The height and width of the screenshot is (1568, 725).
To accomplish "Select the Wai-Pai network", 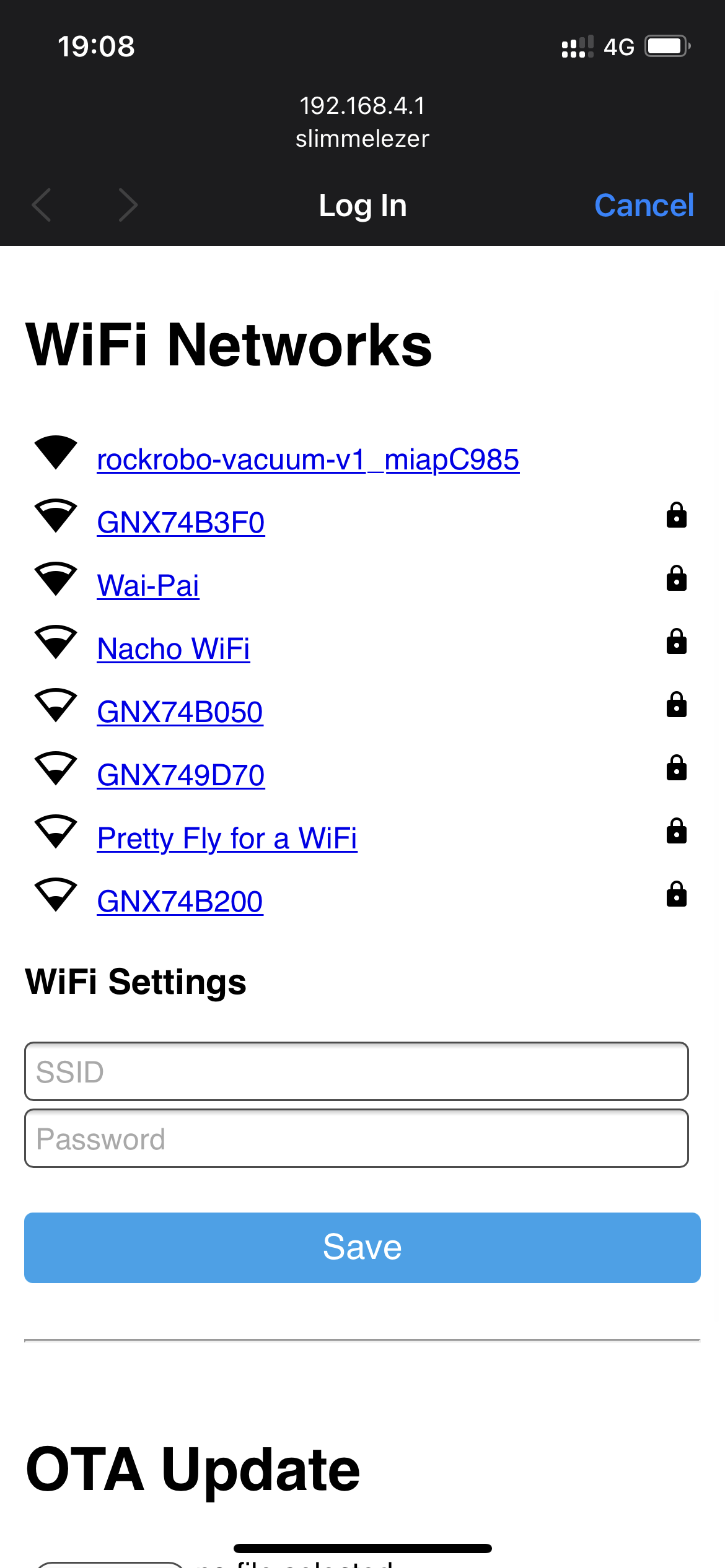I will tap(148, 585).
